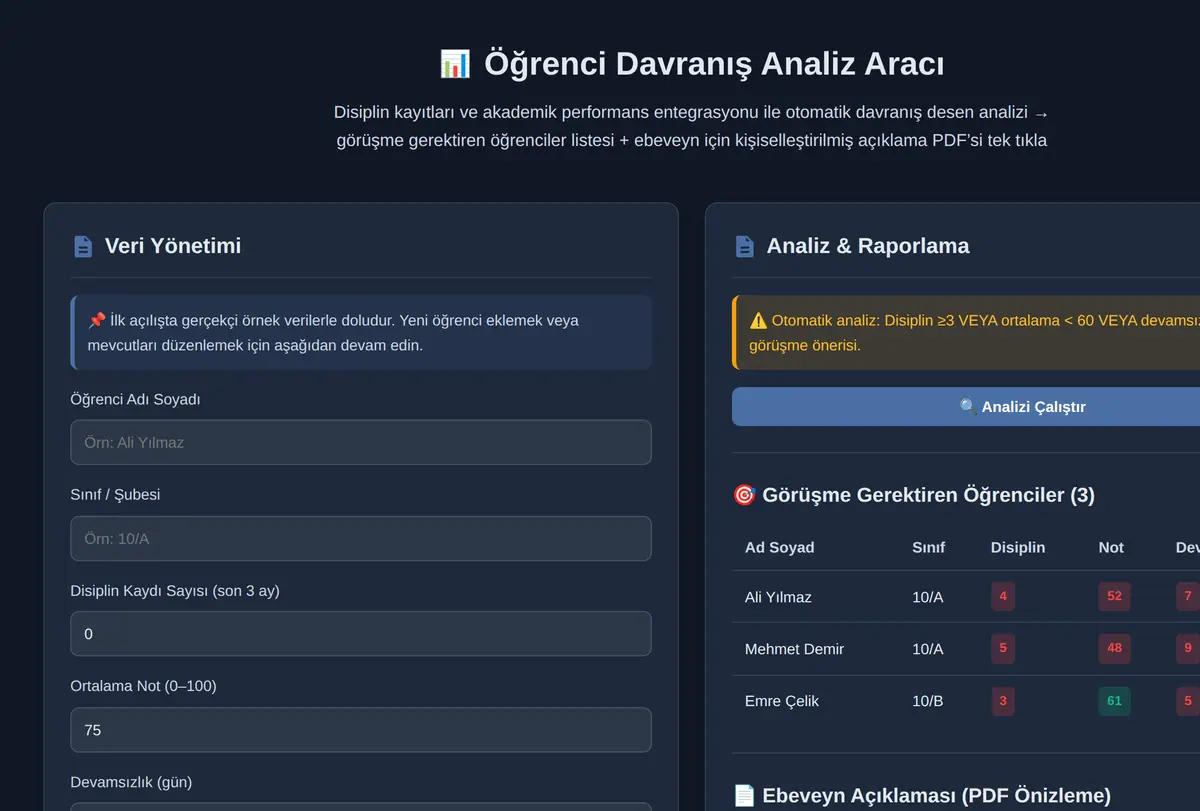Click Ali Yılmaz's discipline badge 4
The image size is (1200, 811).
(1003, 596)
